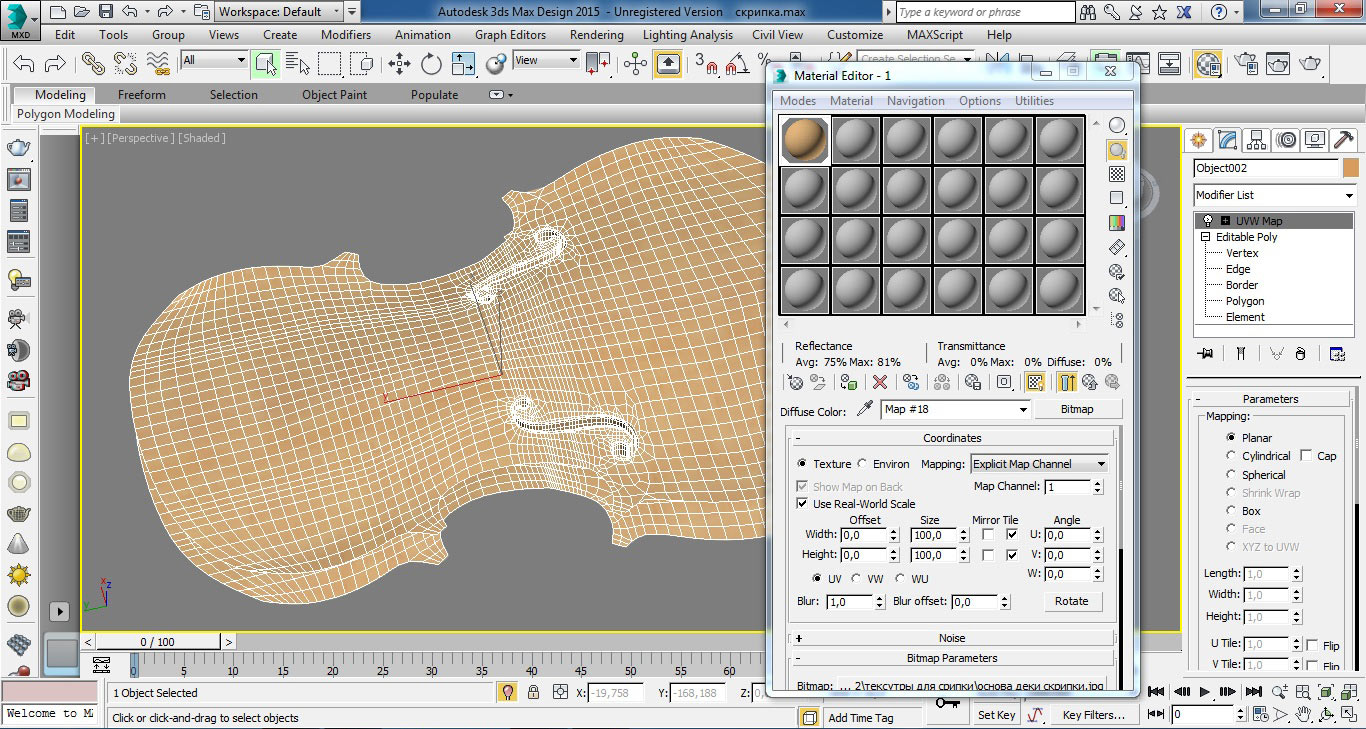Open the Hierarchy panel tab icon
This screenshot has height=729, width=1366.
click(x=1257, y=140)
